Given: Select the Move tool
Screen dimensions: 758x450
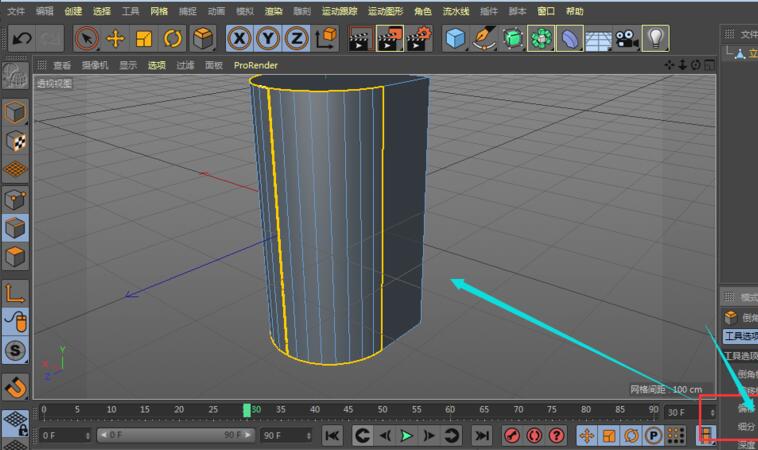Looking at the screenshot, I should (x=115, y=39).
